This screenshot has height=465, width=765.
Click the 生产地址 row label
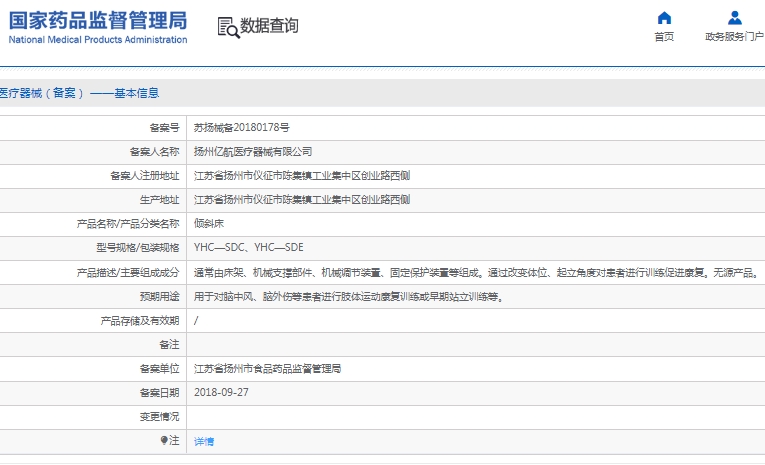point(160,200)
